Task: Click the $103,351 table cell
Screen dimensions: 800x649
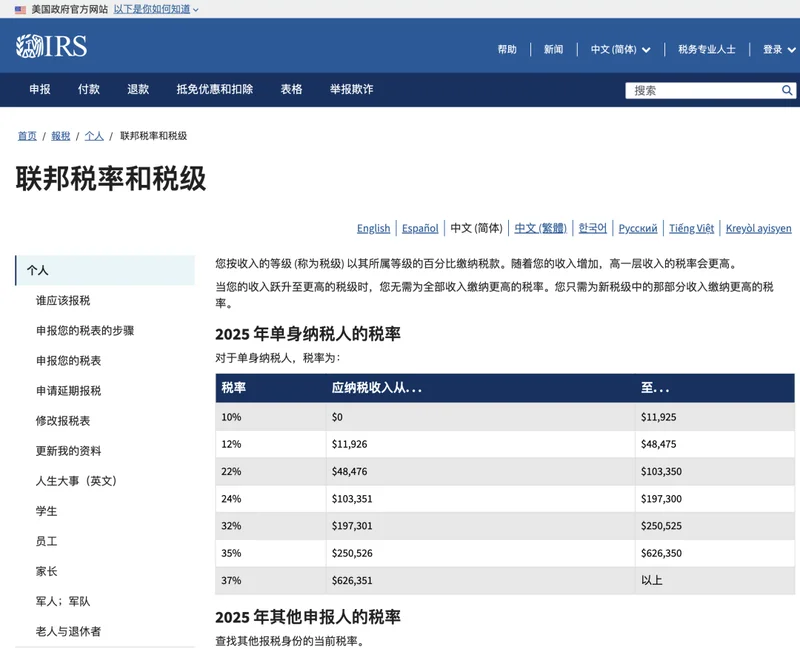Action: tap(481, 499)
